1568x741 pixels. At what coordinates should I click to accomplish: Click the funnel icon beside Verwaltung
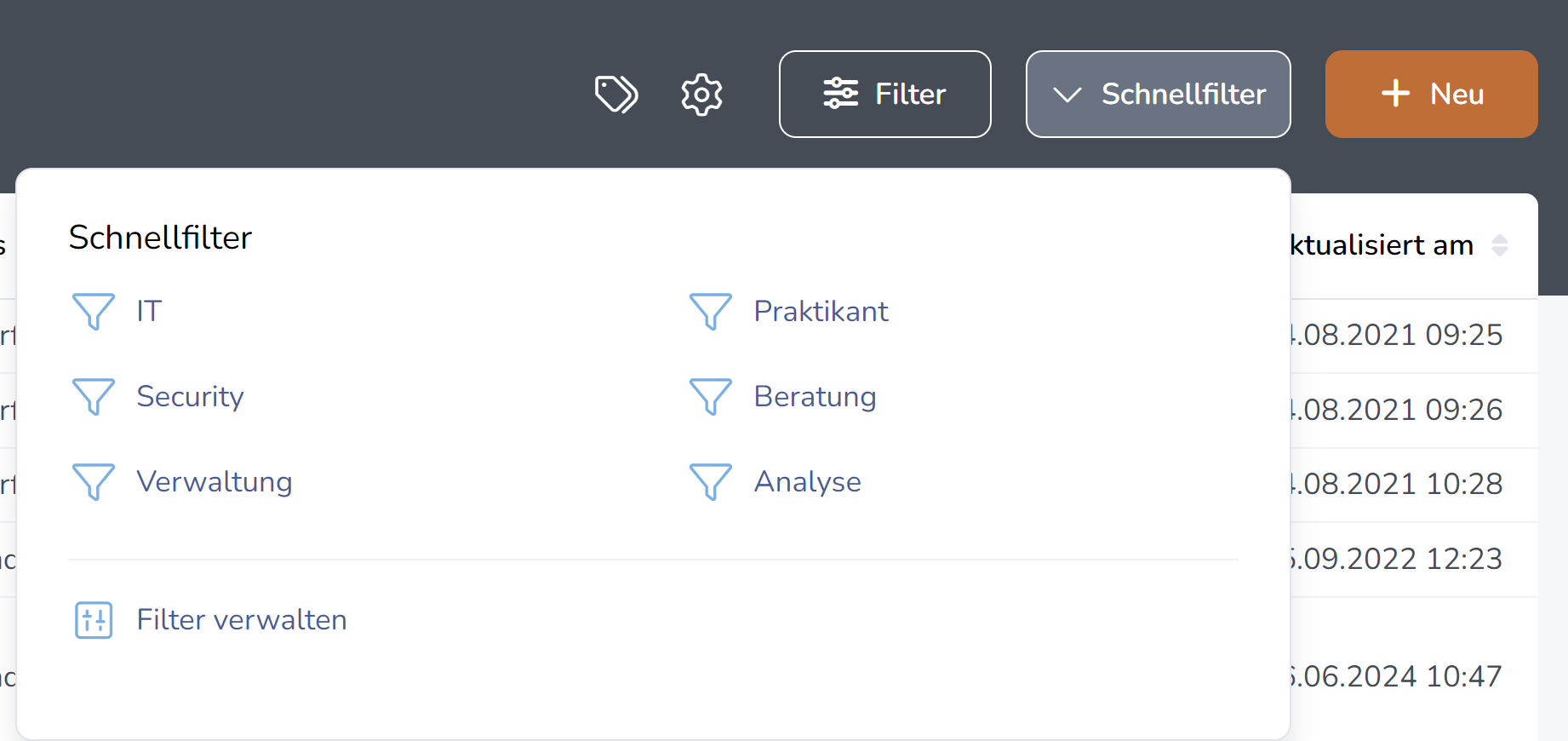(94, 482)
